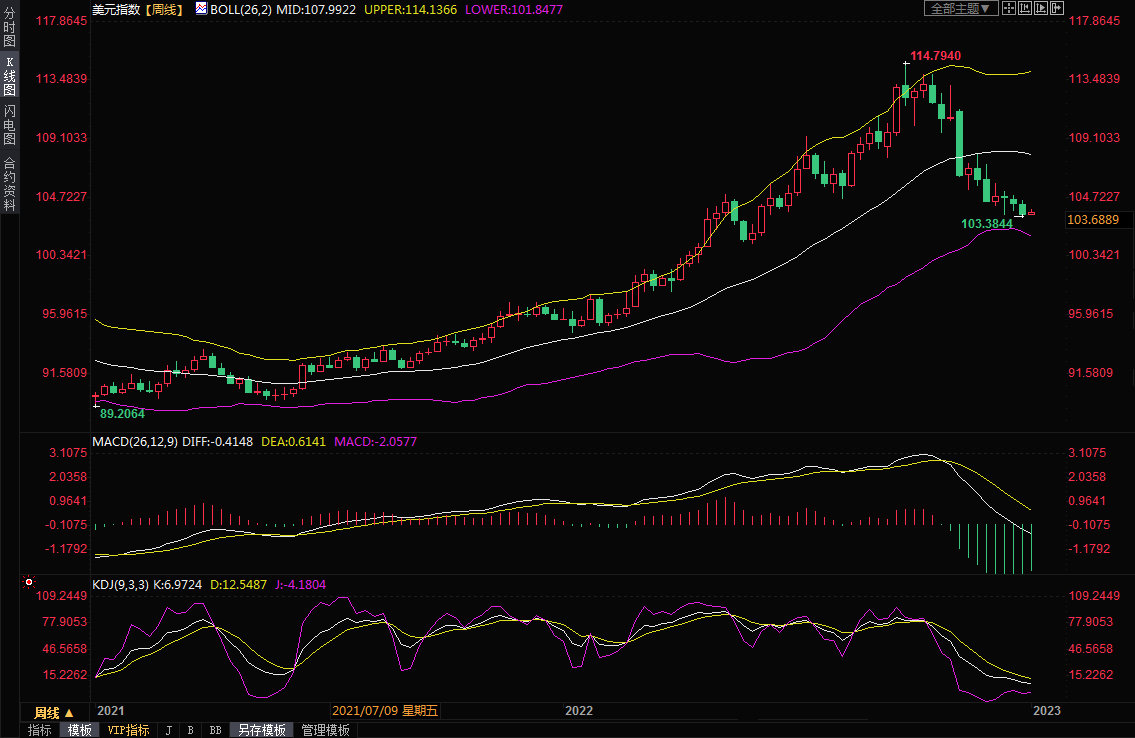
Task: Open the 周线 period label next to 美元指数
Action: click(x=165, y=9)
